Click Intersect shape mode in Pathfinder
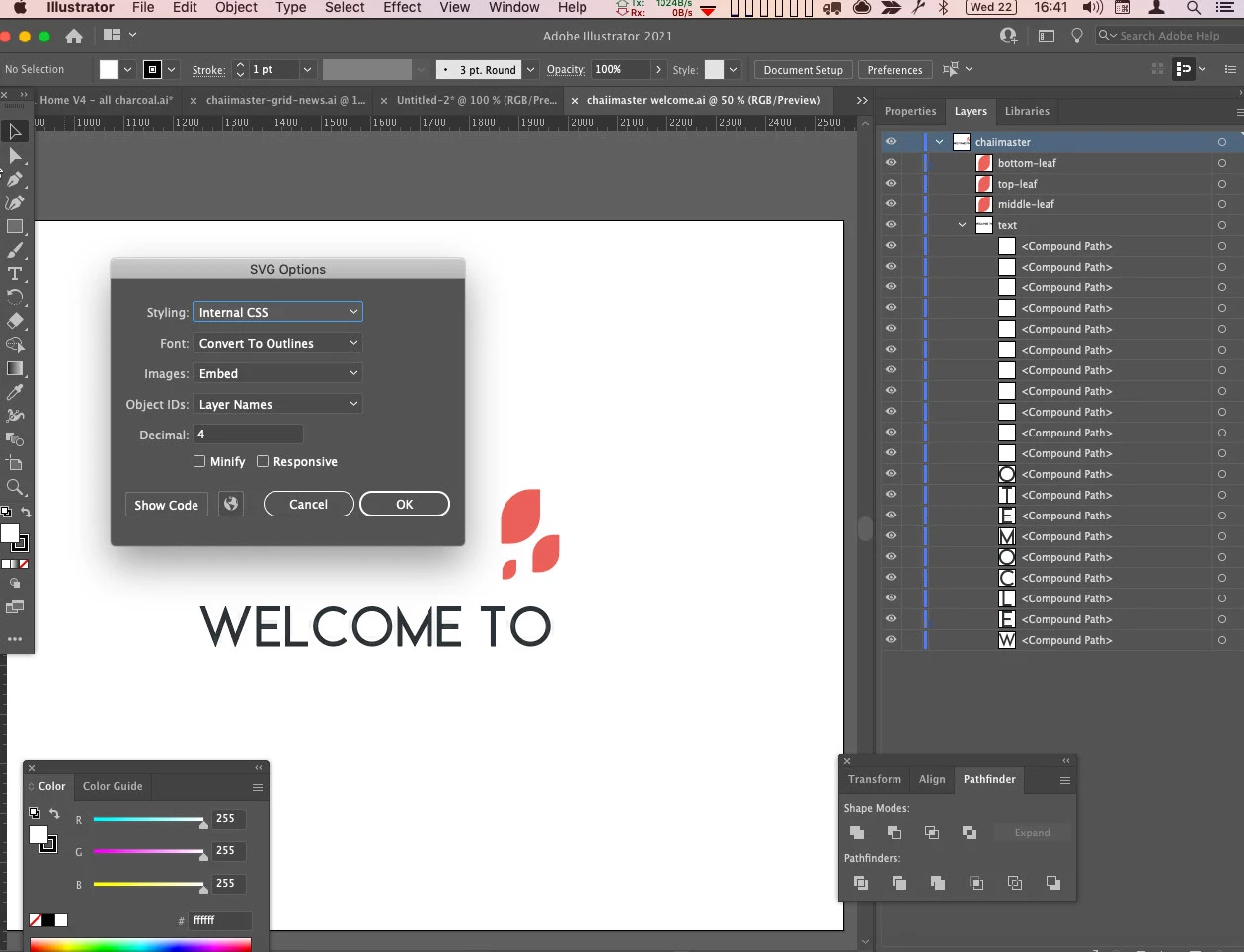The width and height of the screenshot is (1244, 952). tap(932, 833)
